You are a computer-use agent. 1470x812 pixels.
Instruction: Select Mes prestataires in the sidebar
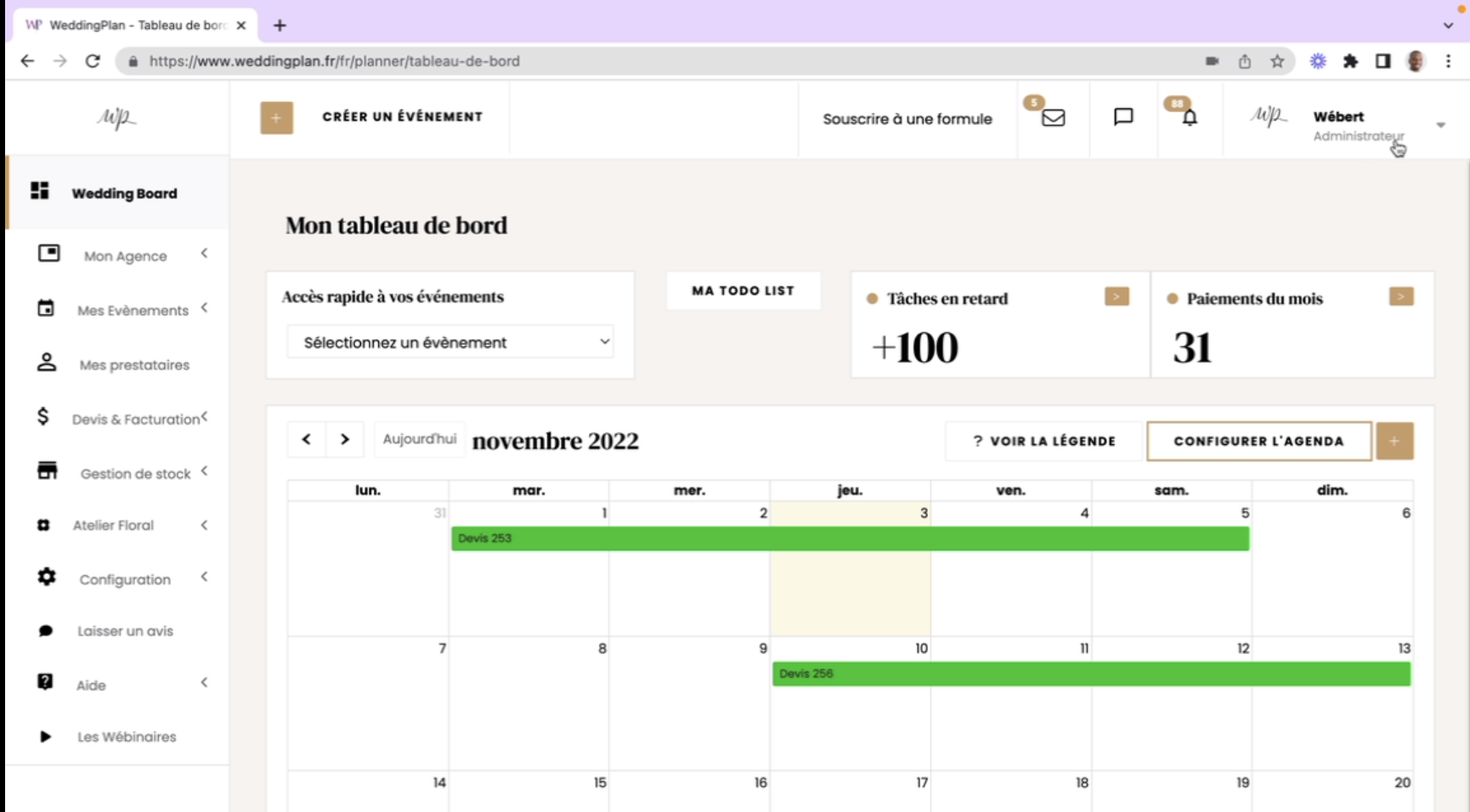(x=134, y=365)
